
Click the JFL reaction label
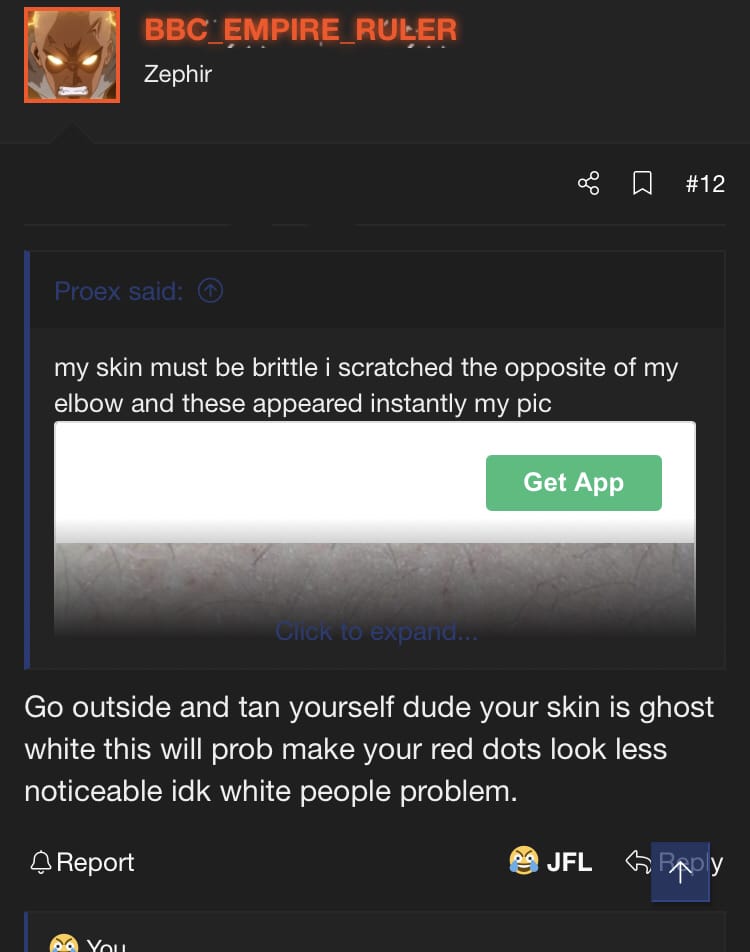(569, 862)
